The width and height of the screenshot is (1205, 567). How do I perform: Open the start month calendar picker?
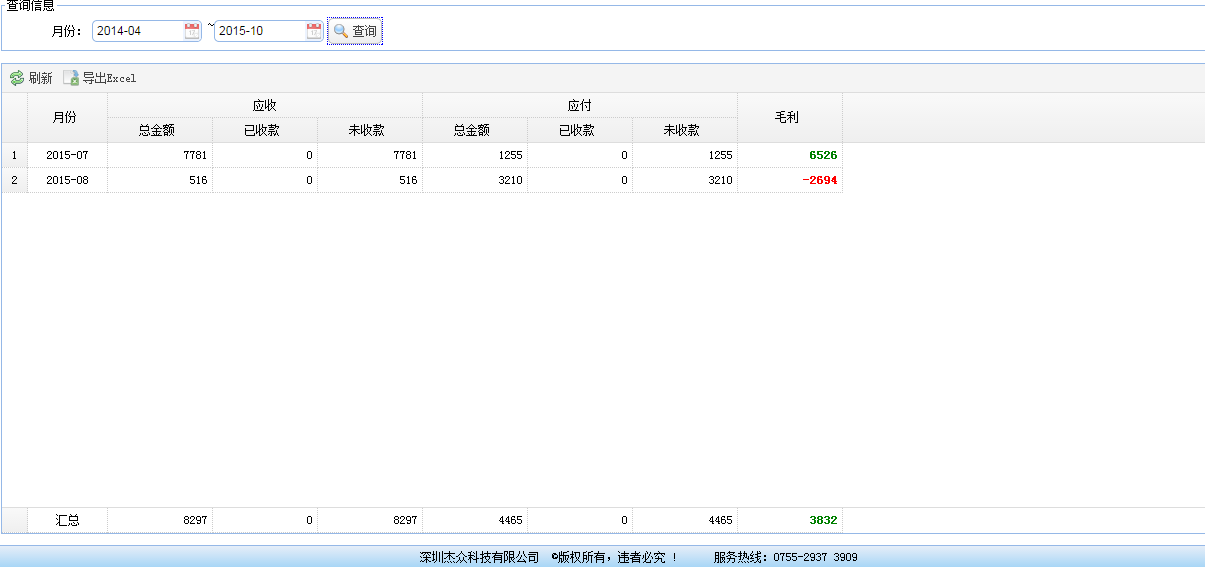click(192, 32)
